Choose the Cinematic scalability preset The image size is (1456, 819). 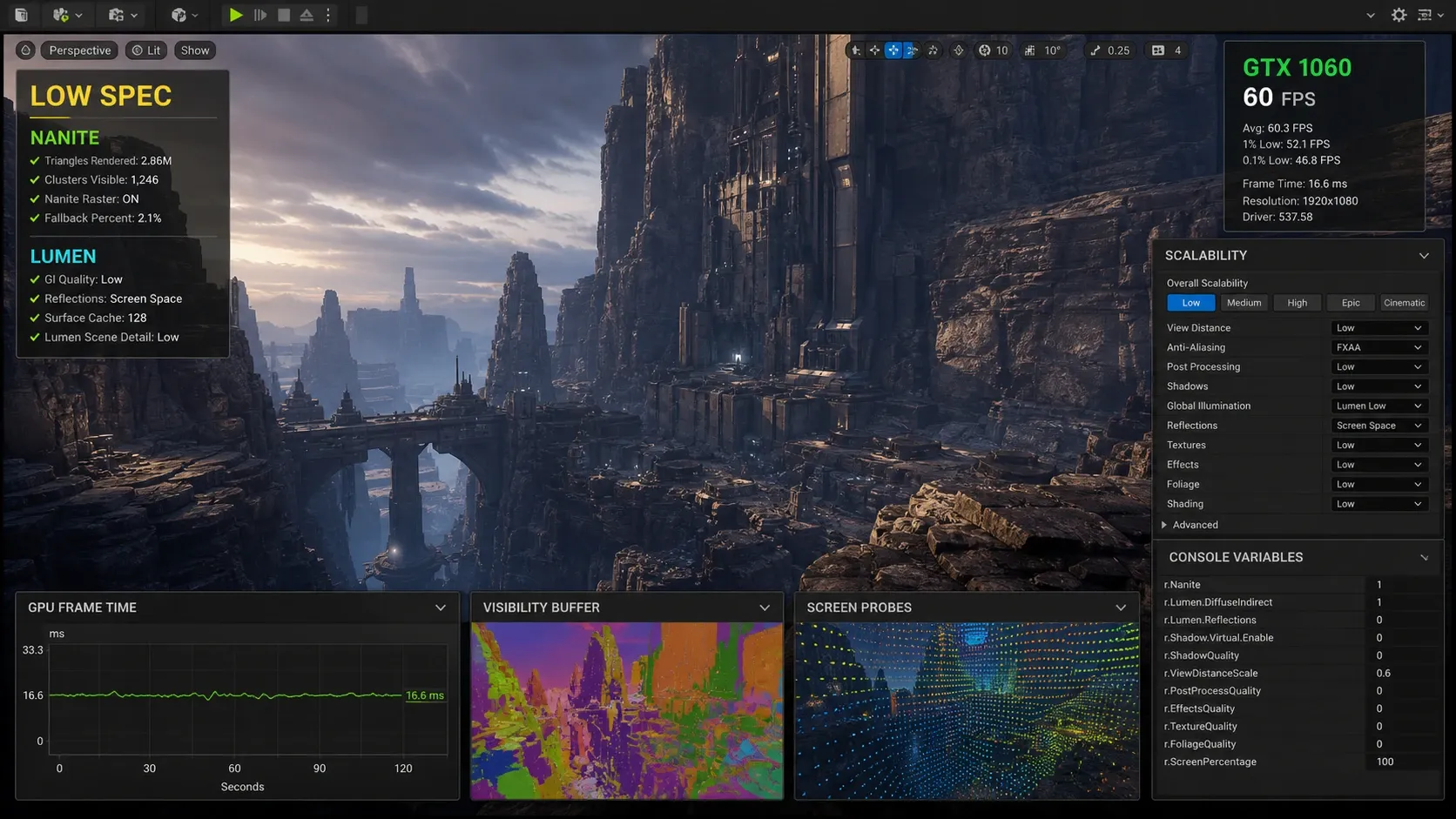[1404, 303]
